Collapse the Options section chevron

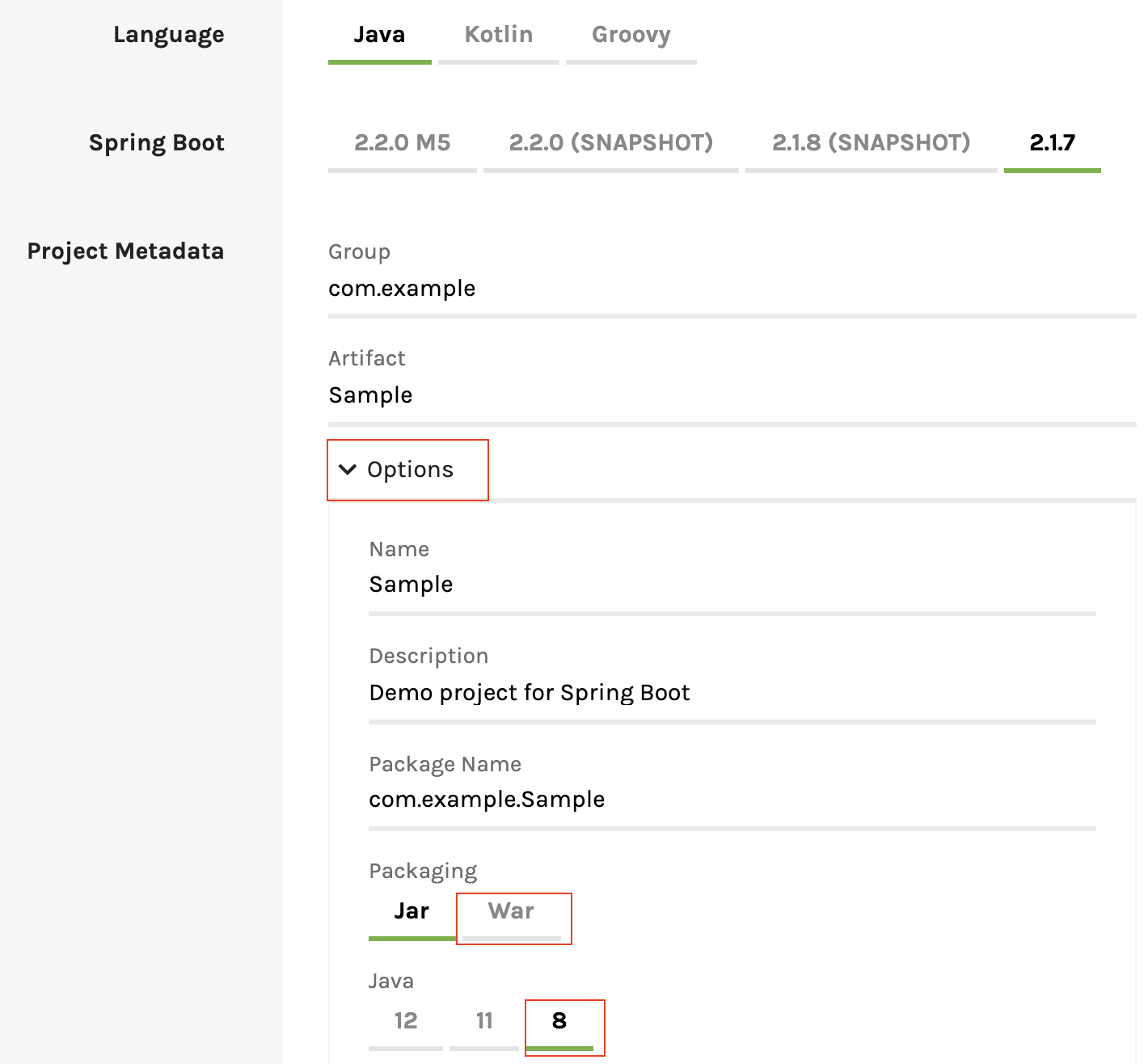tap(348, 470)
